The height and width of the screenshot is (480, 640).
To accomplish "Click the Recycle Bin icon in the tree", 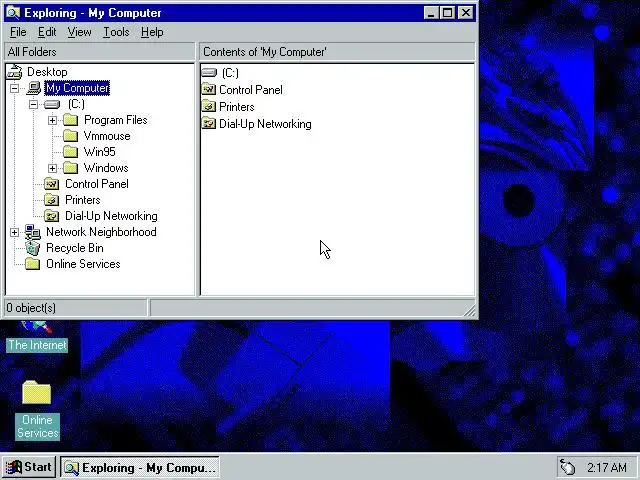I will tap(33, 248).
